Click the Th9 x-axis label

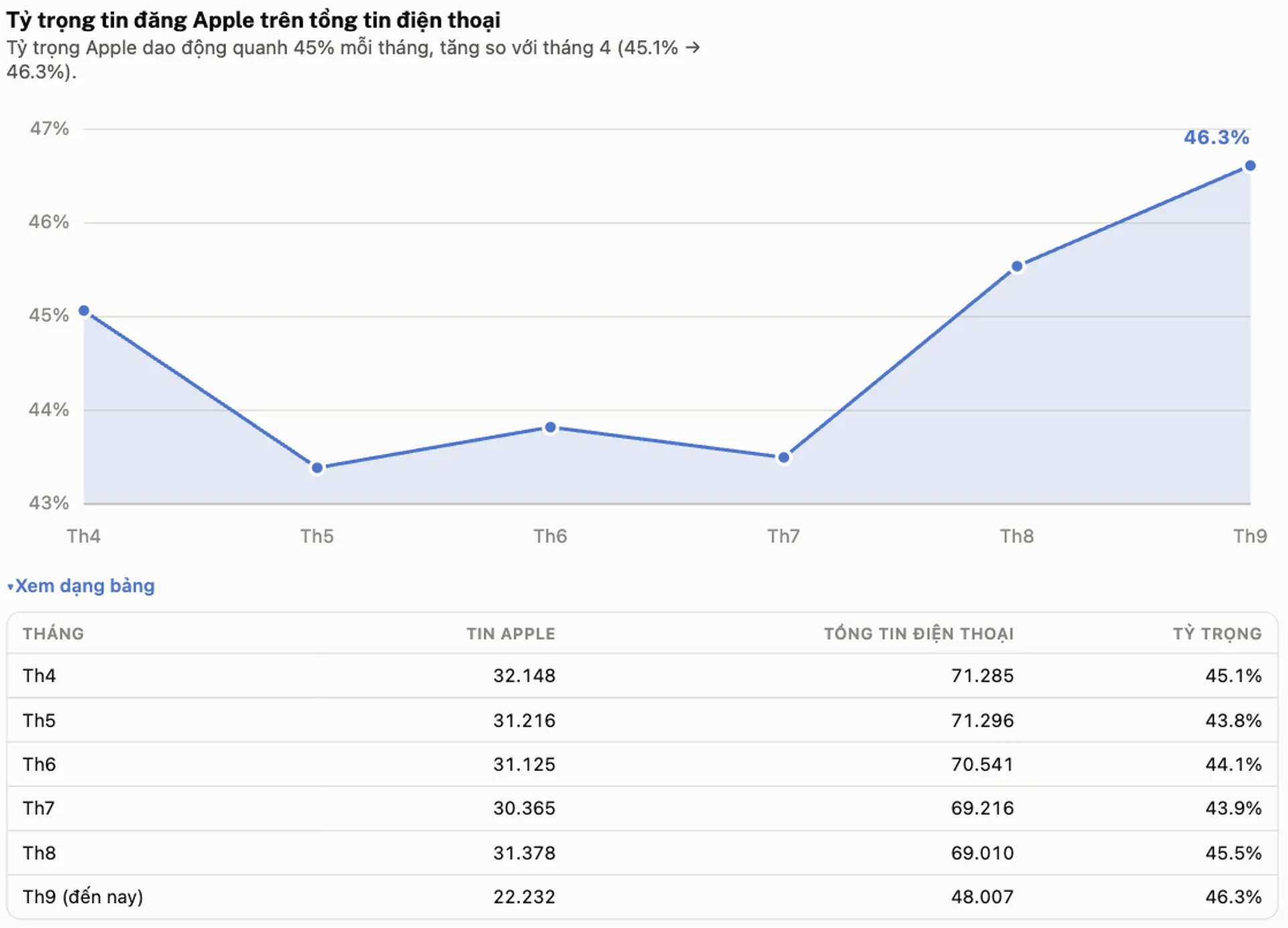click(1250, 536)
